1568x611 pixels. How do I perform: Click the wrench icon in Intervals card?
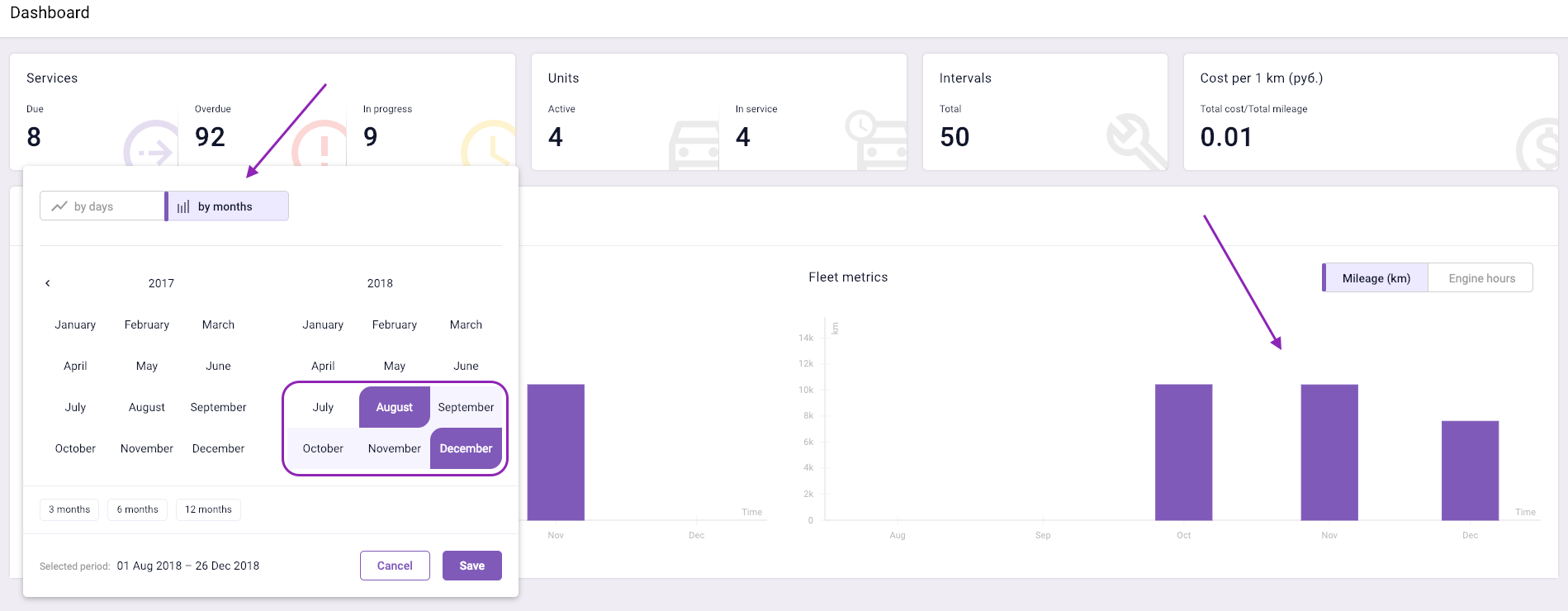pyautogui.click(x=1135, y=142)
